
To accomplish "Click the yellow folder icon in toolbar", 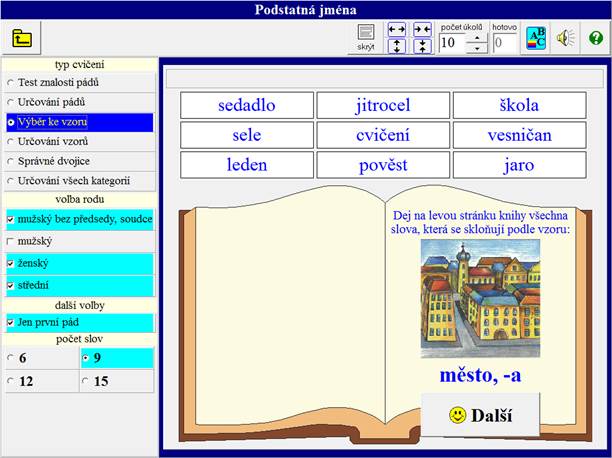I will point(22,39).
